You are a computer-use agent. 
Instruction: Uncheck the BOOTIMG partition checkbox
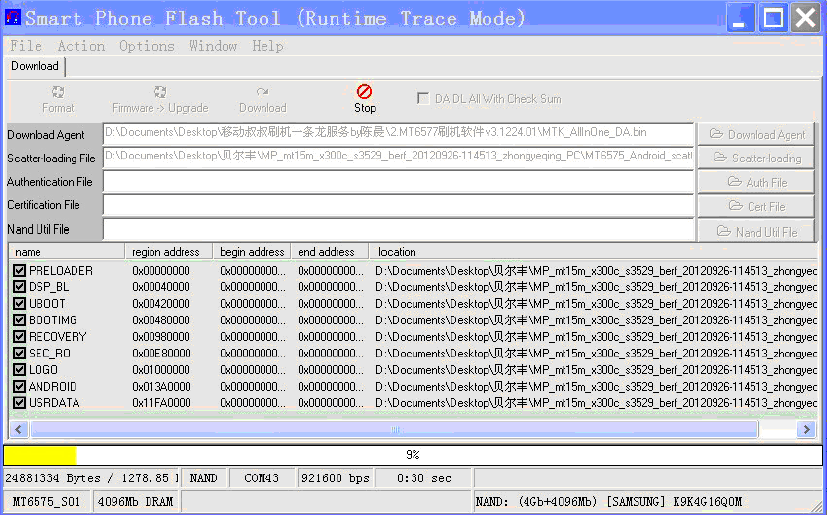point(20,320)
